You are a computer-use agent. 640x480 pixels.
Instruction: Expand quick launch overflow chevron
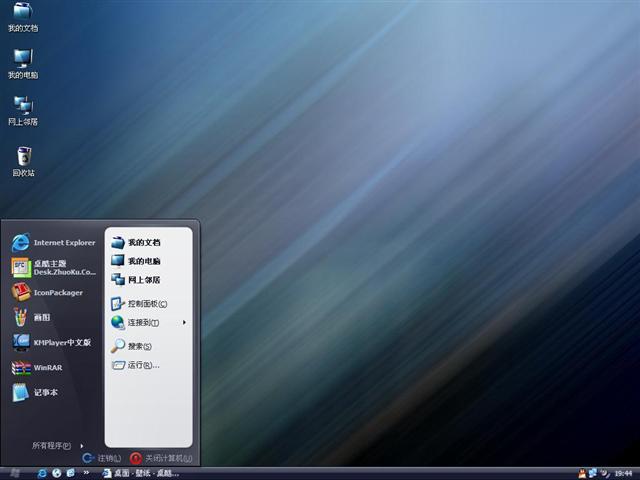coord(86,473)
